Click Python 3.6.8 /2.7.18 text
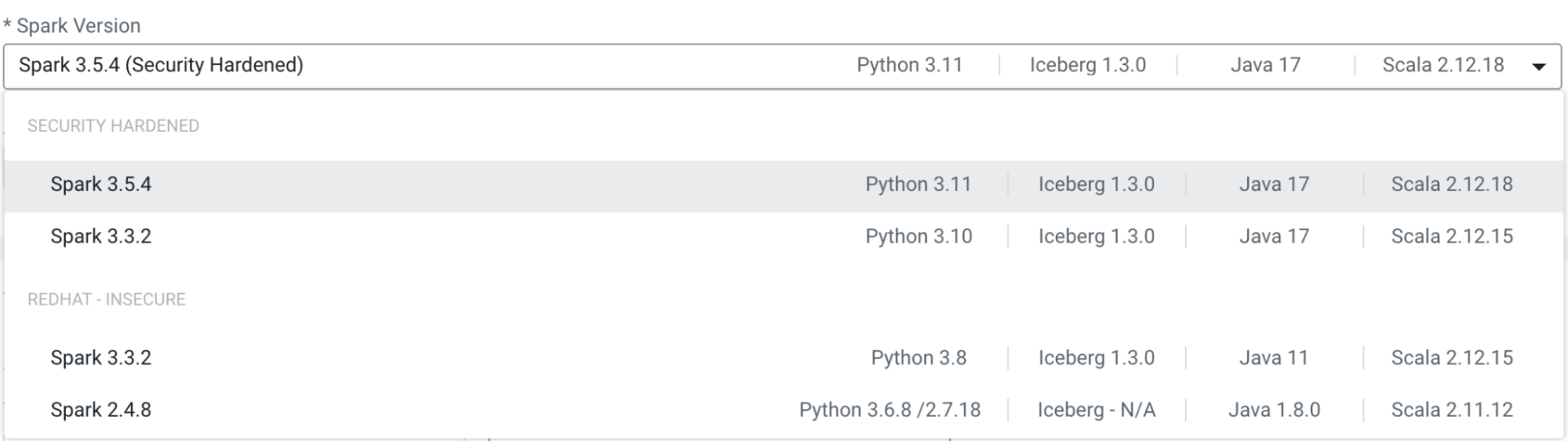The width and height of the screenshot is (1568, 442). (x=890, y=410)
